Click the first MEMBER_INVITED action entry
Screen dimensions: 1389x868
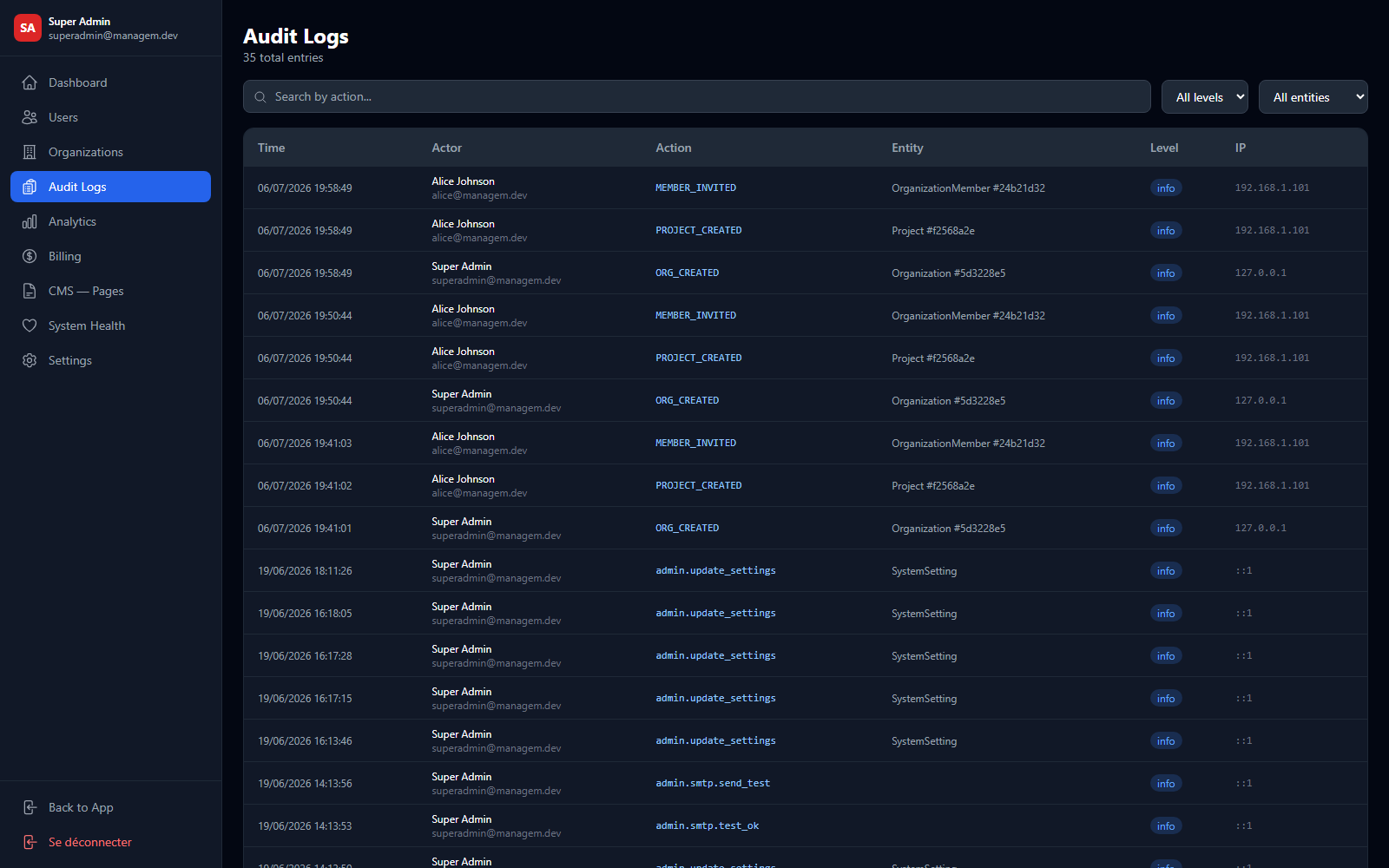click(x=695, y=187)
